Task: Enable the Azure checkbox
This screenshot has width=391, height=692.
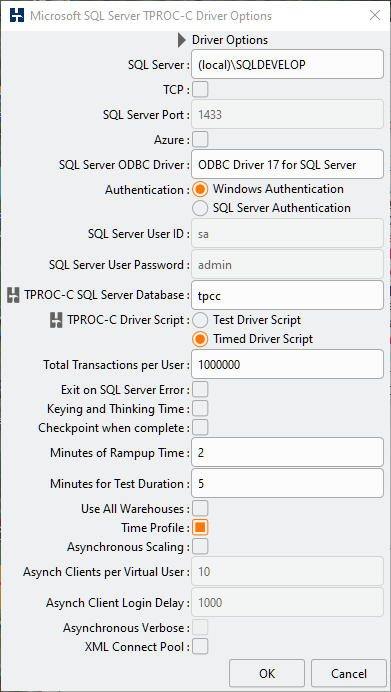Action: coord(200,140)
